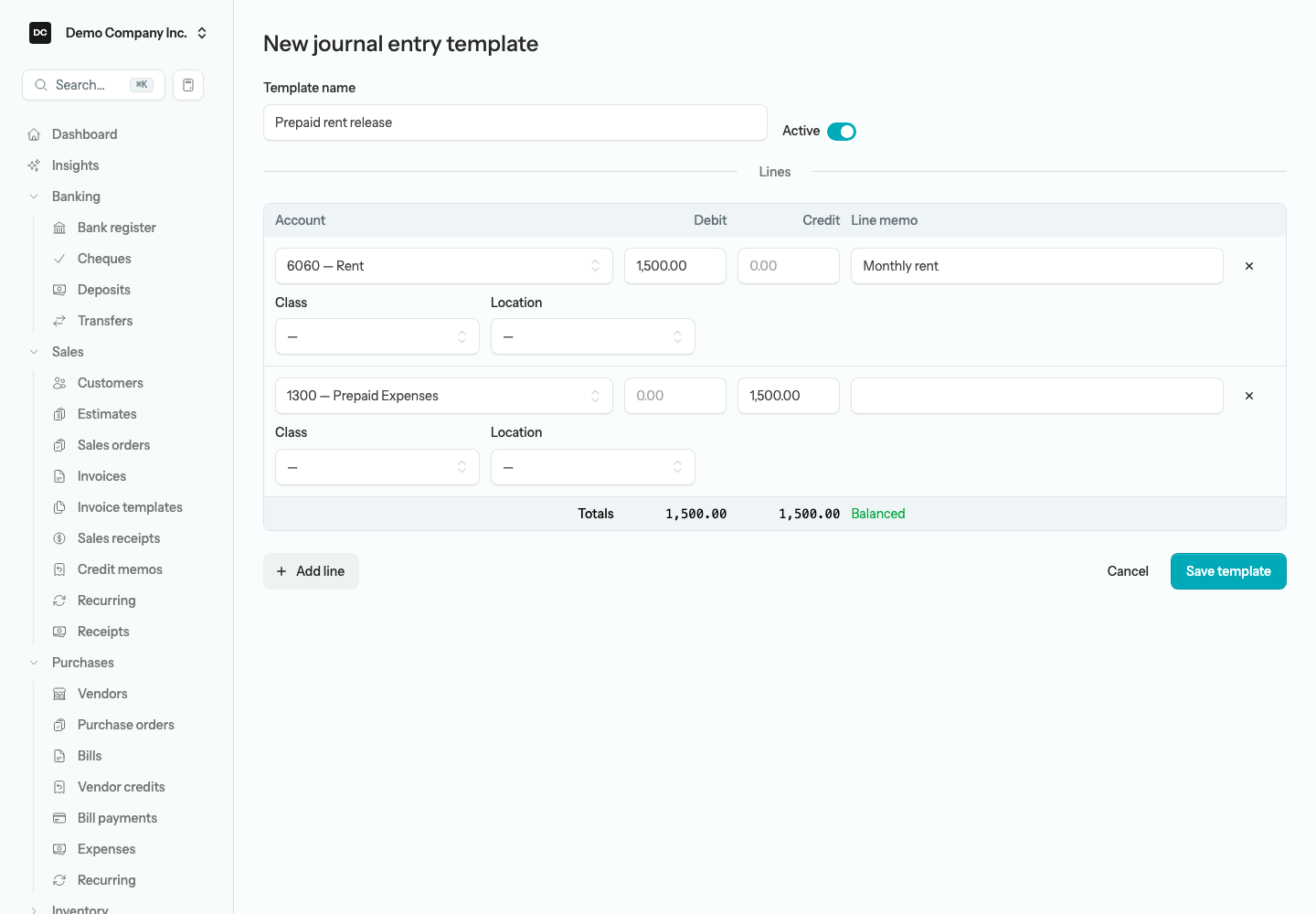Remove the Prepaid Expenses line with X icon
Screen dimensions: 1316x914
[x=1249, y=396]
